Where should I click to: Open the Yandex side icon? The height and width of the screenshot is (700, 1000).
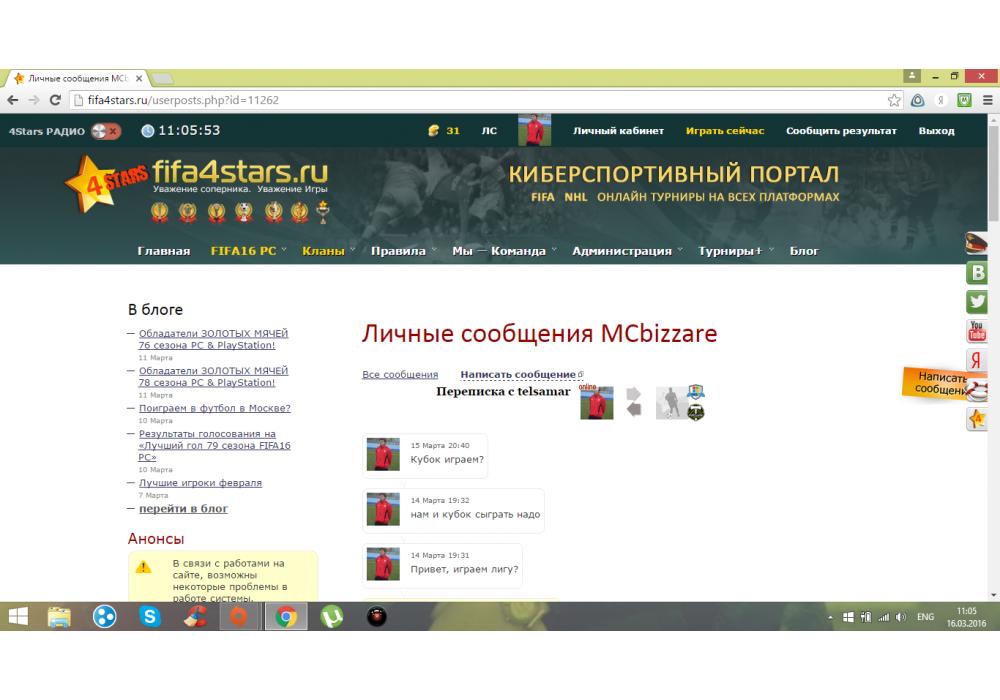(976, 360)
